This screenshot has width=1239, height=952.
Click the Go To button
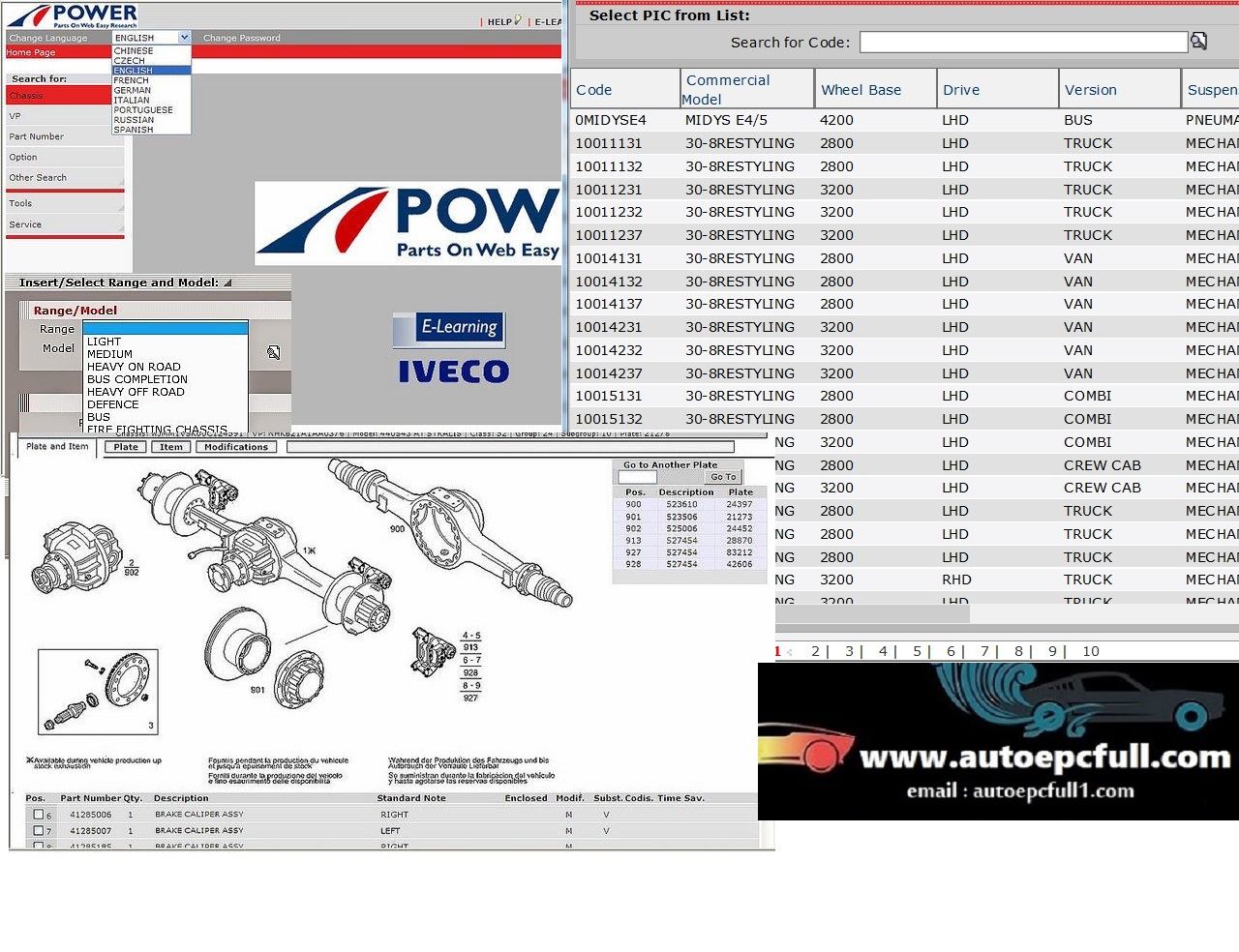(x=723, y=477)
